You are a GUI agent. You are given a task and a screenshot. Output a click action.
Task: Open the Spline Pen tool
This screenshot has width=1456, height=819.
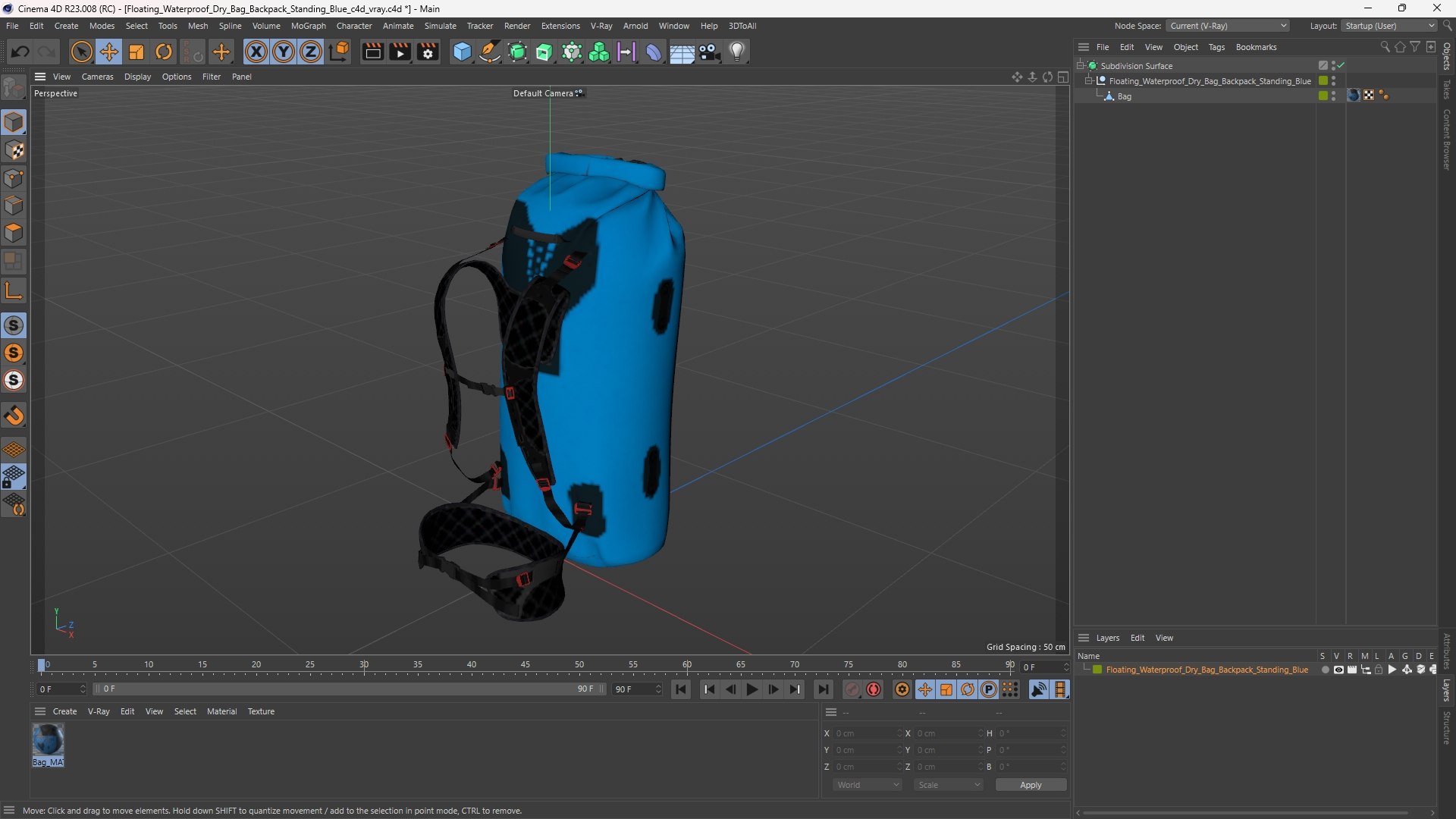tap(490, 52)
